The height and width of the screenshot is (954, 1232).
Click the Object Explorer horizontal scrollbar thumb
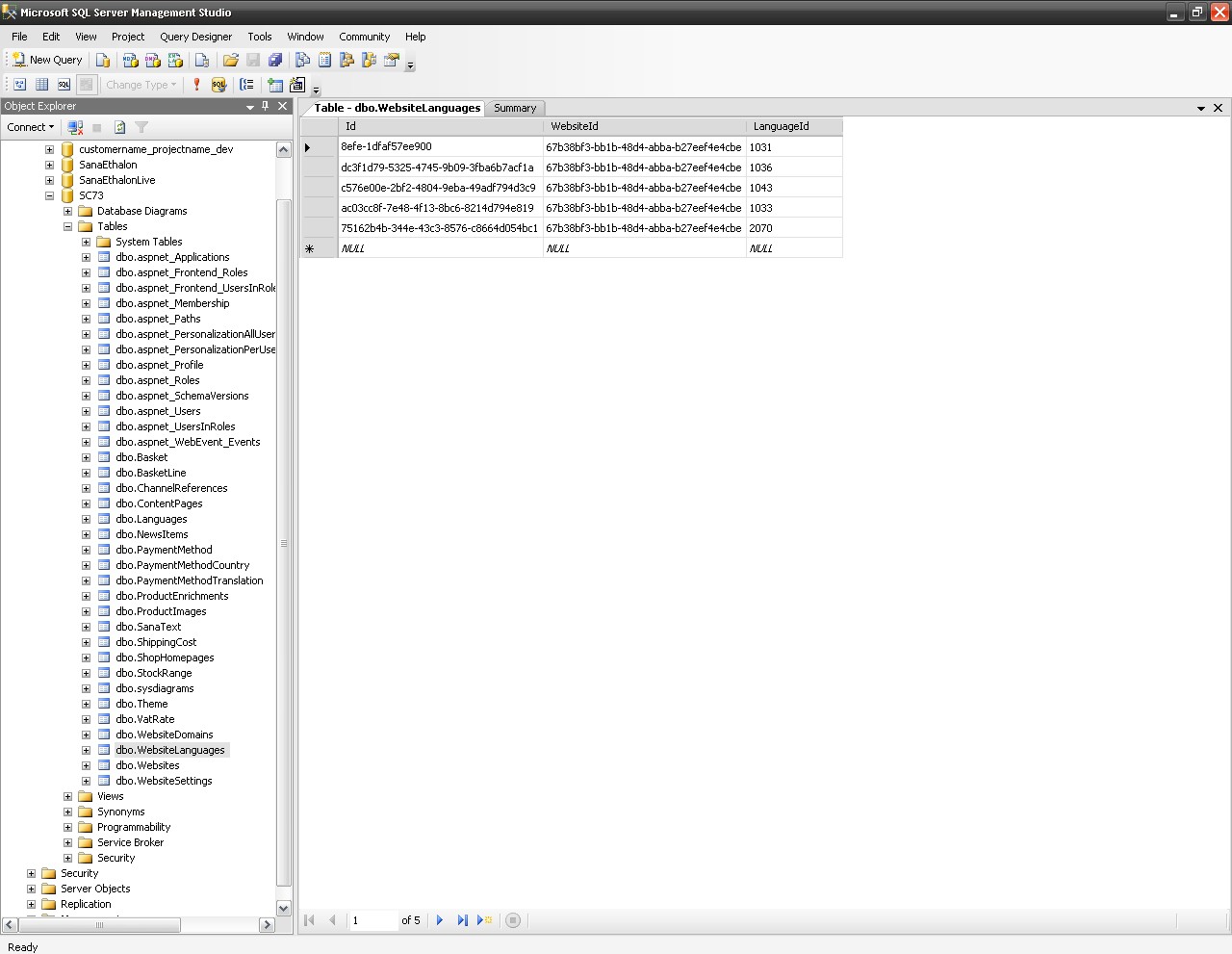99,925
